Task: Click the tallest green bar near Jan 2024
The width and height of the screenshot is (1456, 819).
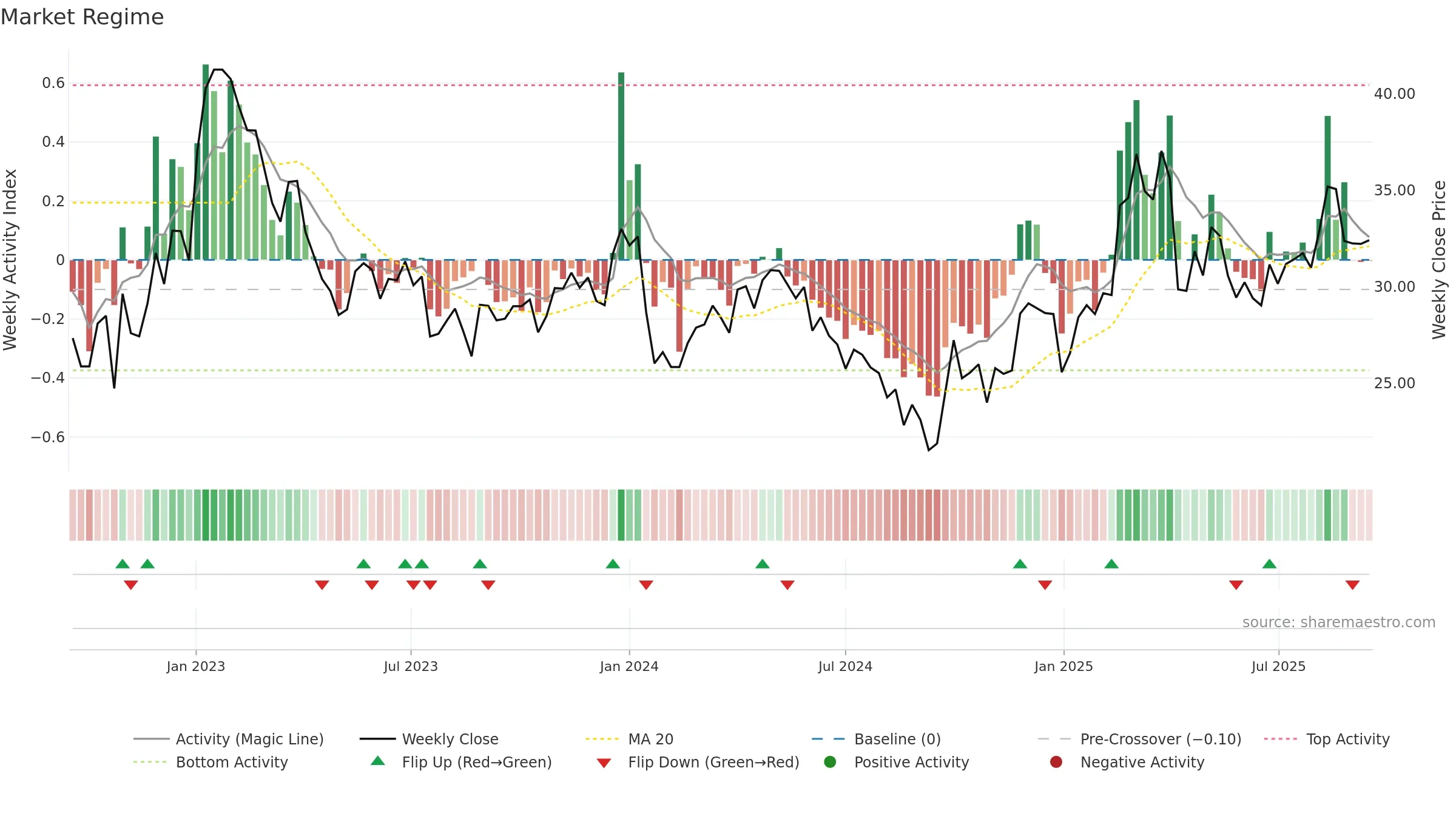Action: click(x=621, y=166)
